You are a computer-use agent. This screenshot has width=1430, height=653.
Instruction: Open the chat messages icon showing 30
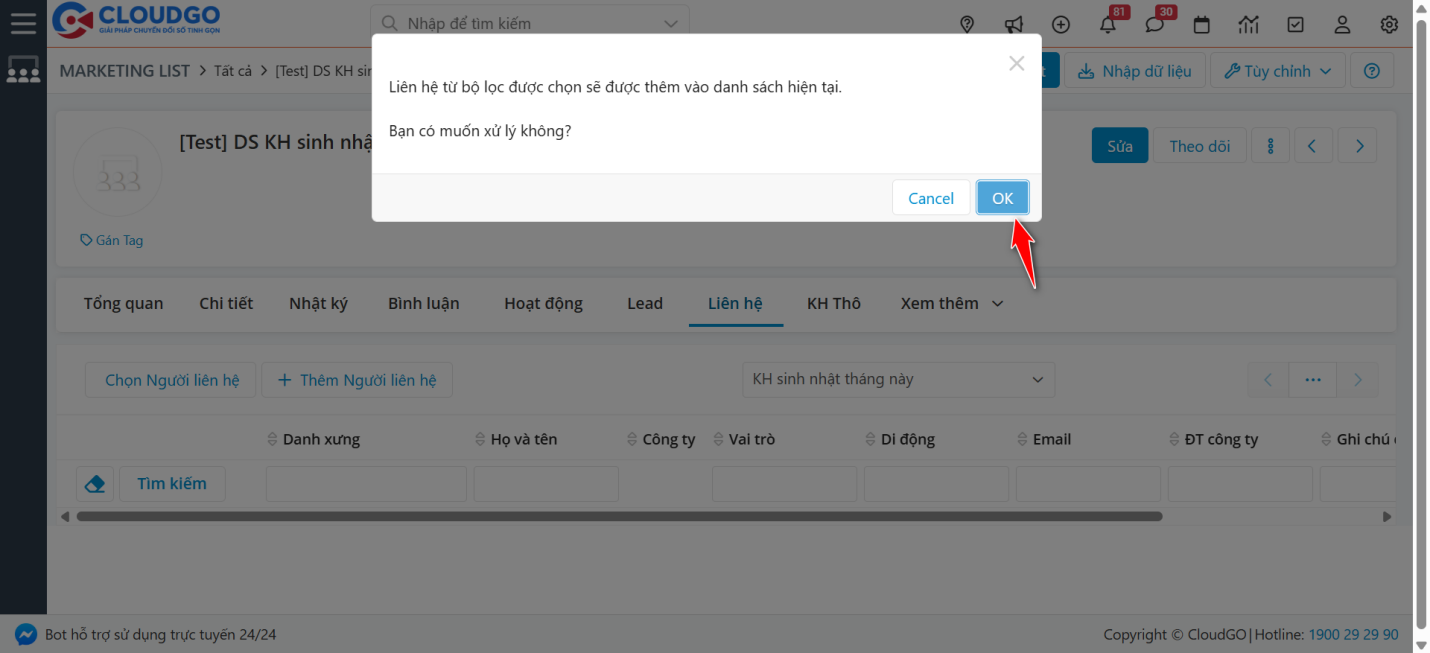[x=1155, y=24]
